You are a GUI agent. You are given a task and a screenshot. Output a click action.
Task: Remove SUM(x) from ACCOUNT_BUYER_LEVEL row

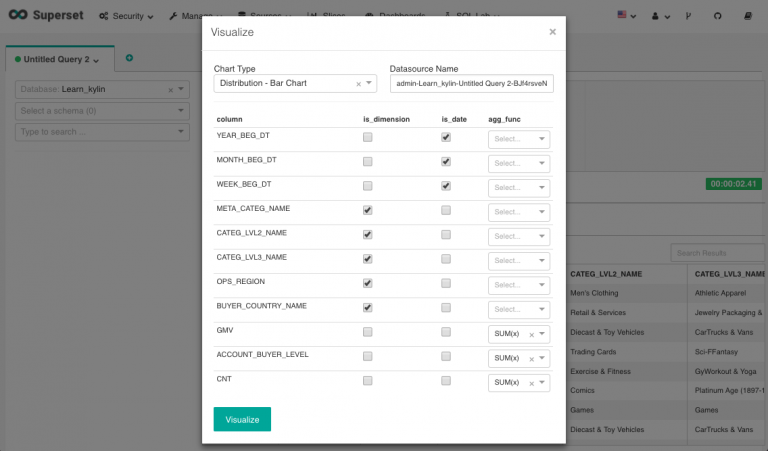pyautogui.click(x=532, y=358)
